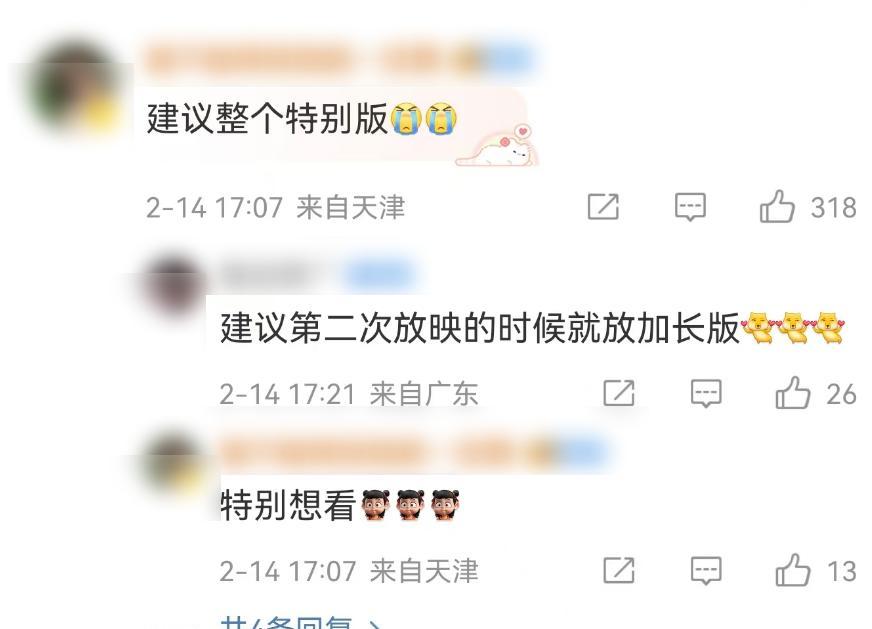Open reply box for 加长版 comment
Image resolution: width=872 pixels, height=629 pixels.
tap(706, 394)
